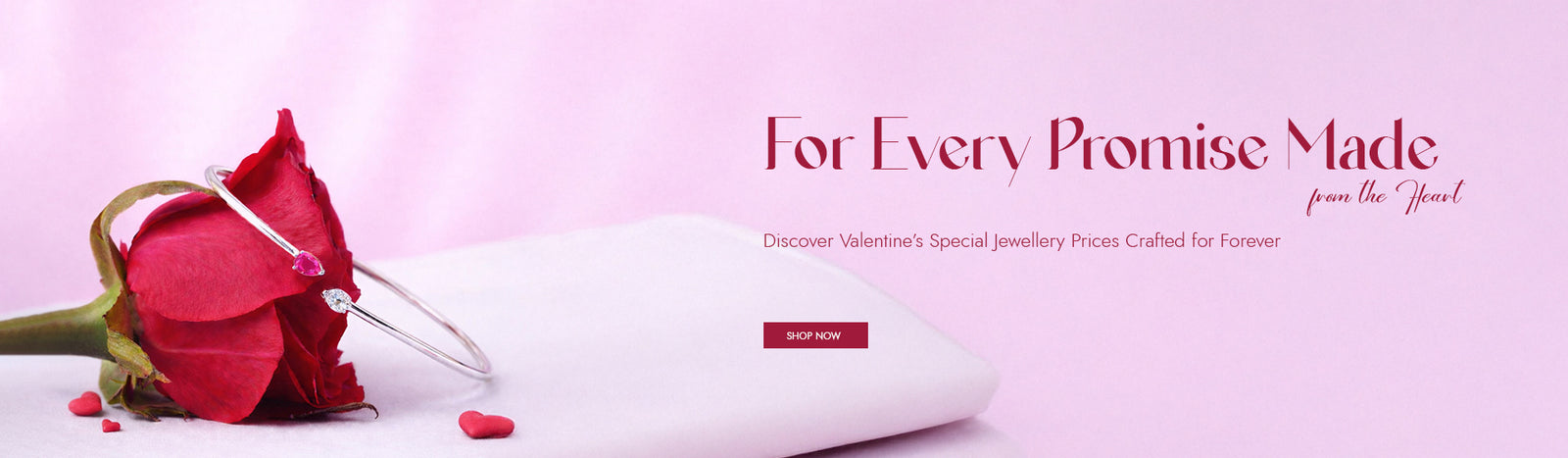
Task: Click the tiny red heart below the stem
Action: tap(111, 426)
